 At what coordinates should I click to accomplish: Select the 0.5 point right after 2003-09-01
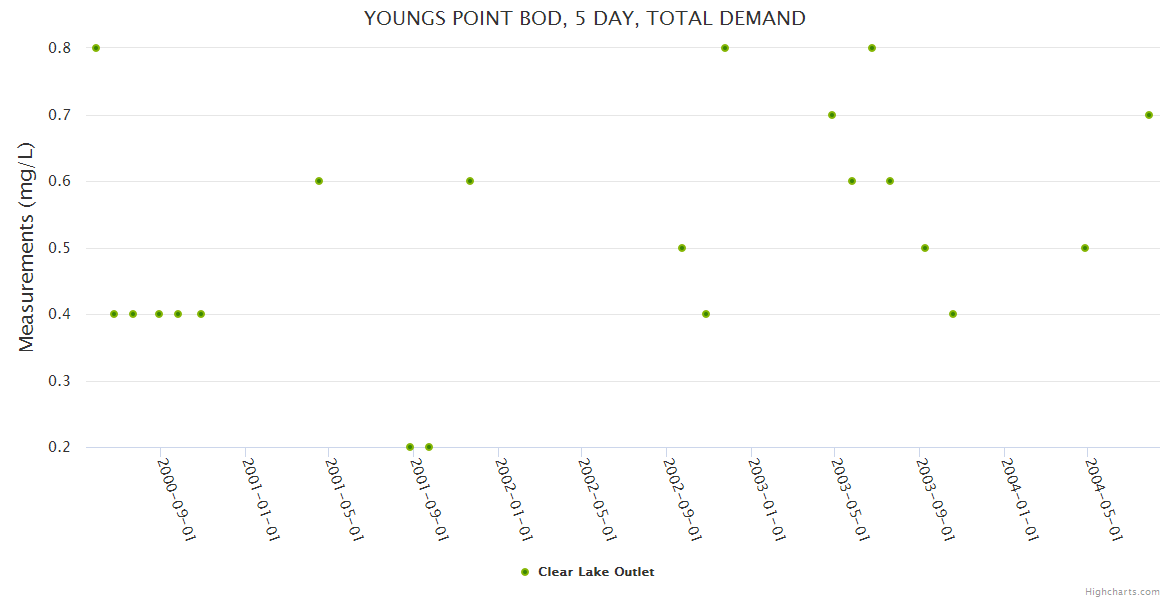coord(925,248)
